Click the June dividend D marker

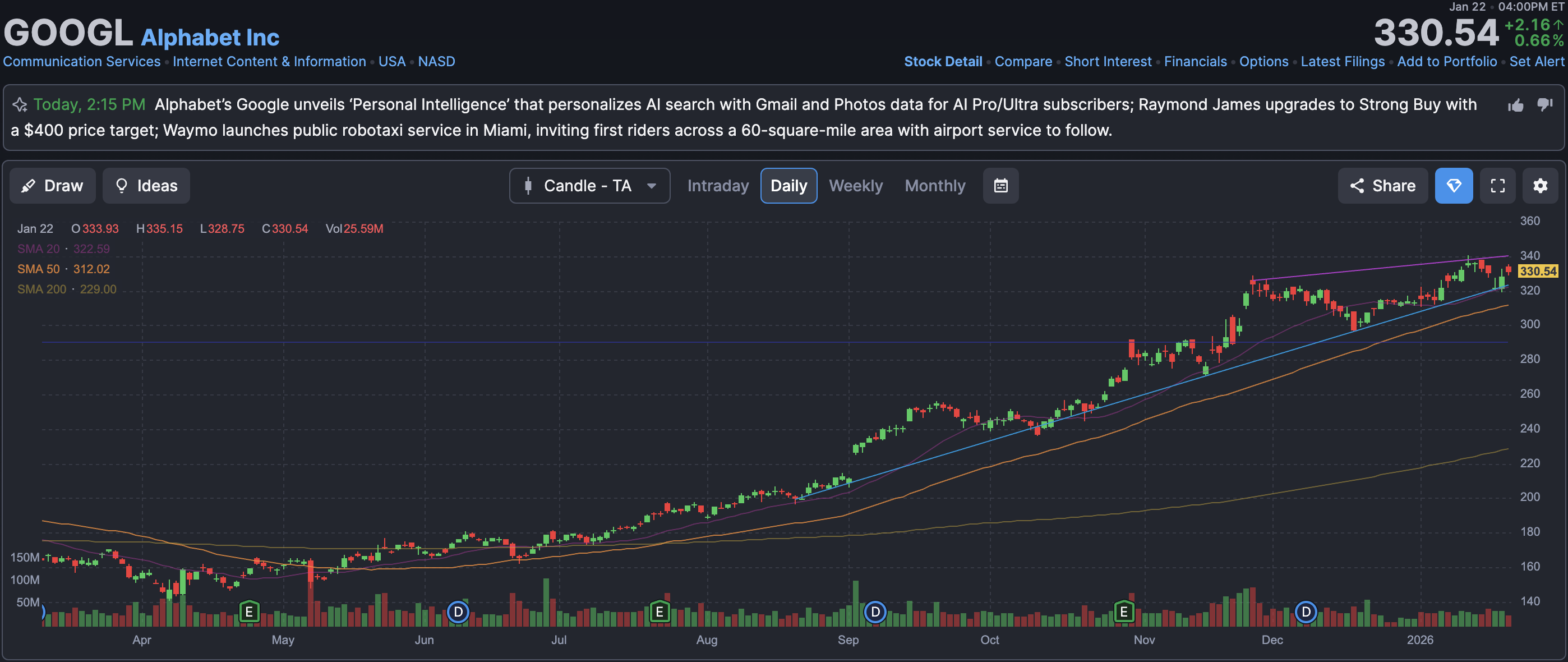tap(458, 611)
